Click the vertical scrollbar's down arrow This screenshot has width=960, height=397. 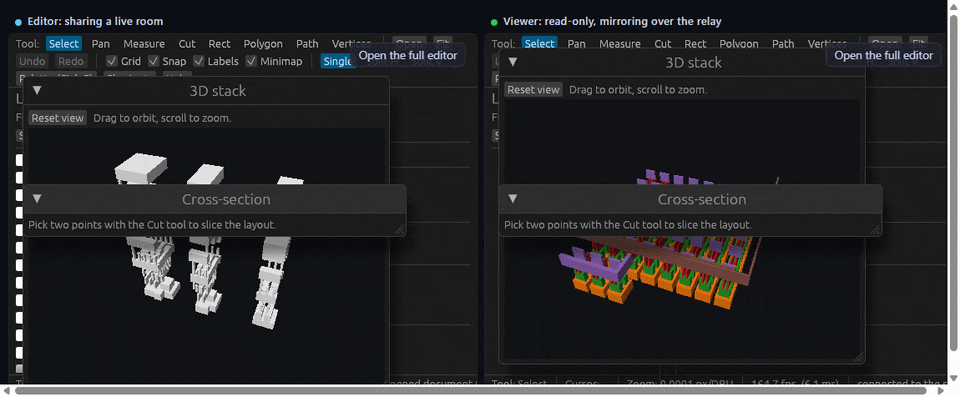point(953,378)
